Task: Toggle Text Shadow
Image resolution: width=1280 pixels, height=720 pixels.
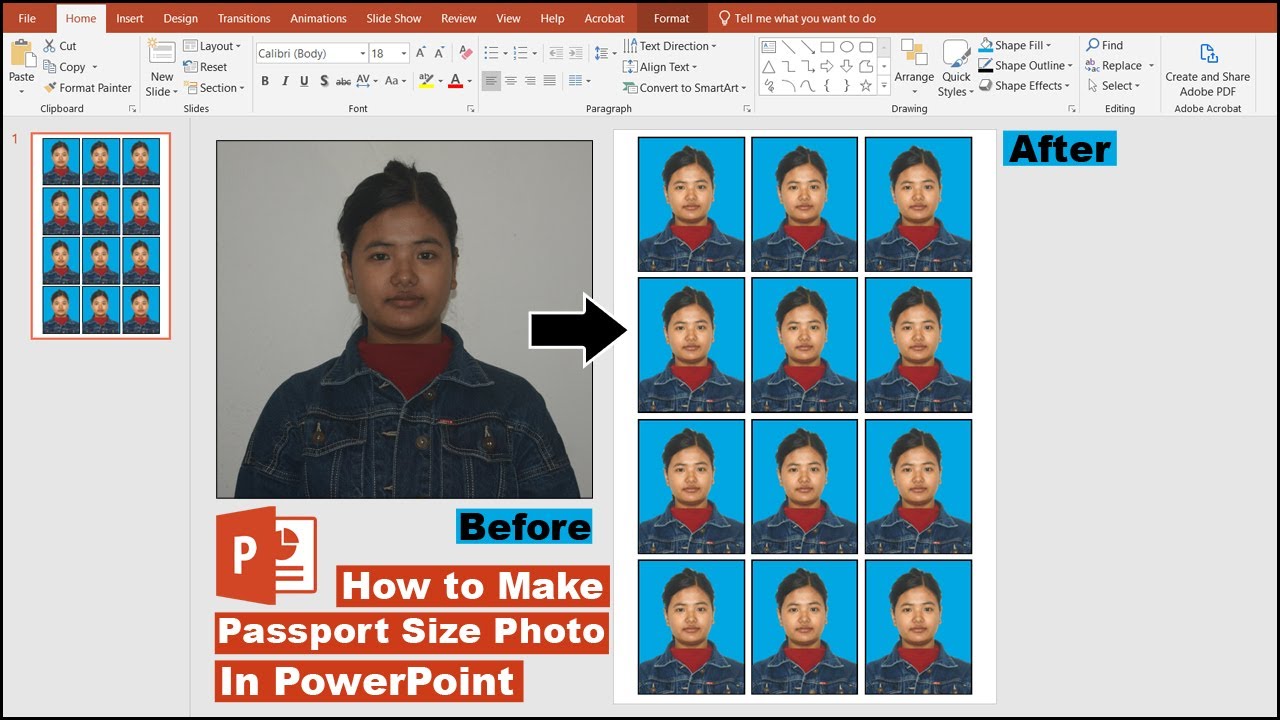Action: pyautogui.click(x=324, y=81)
